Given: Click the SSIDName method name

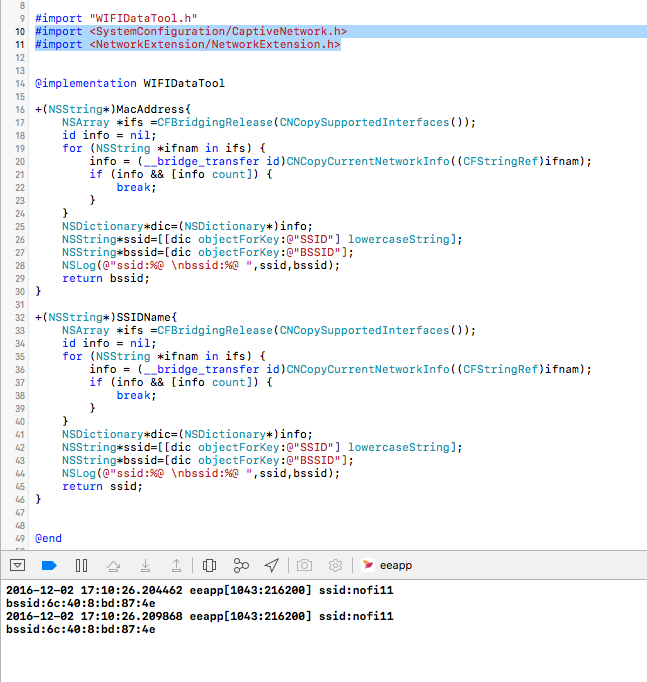Looking at the screenshot, I should [x=143, y=317].
